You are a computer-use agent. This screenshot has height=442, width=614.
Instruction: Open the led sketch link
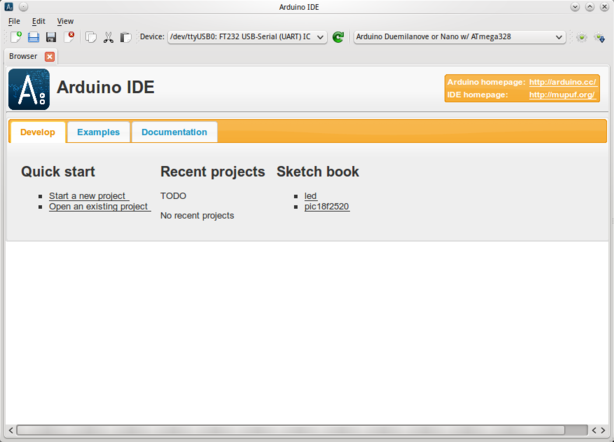pyautogui.click(x=311, y=196)
